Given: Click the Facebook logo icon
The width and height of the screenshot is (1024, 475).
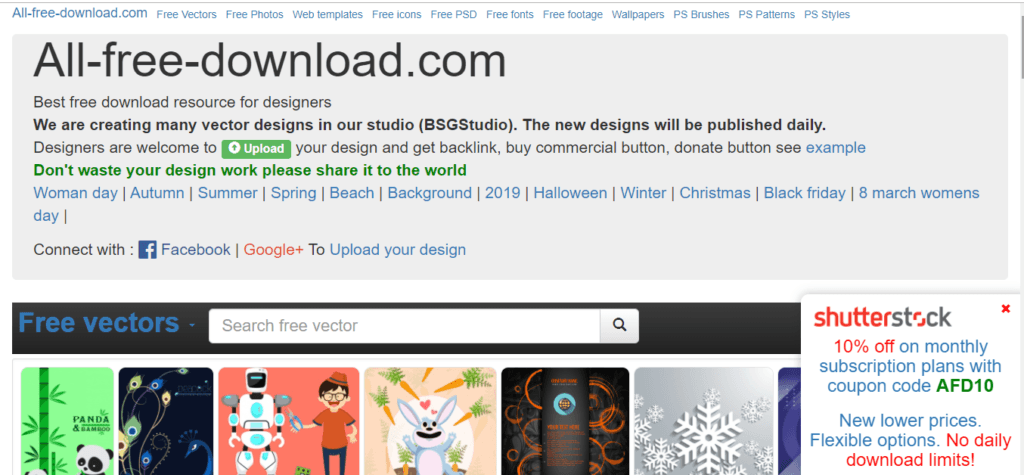Looking at the screenshot, I should (148, 250).
